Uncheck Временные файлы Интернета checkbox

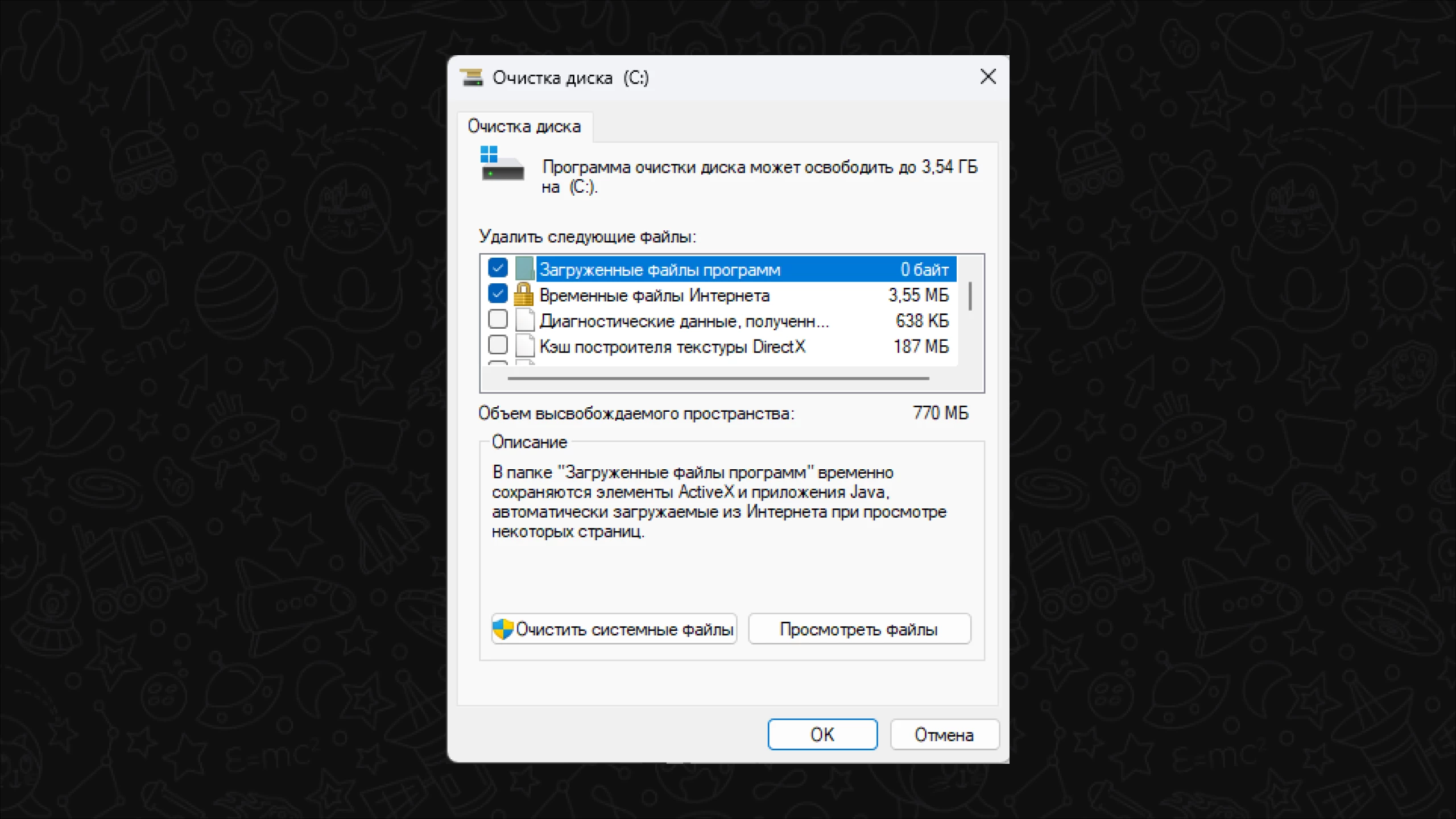pos(498,294)
